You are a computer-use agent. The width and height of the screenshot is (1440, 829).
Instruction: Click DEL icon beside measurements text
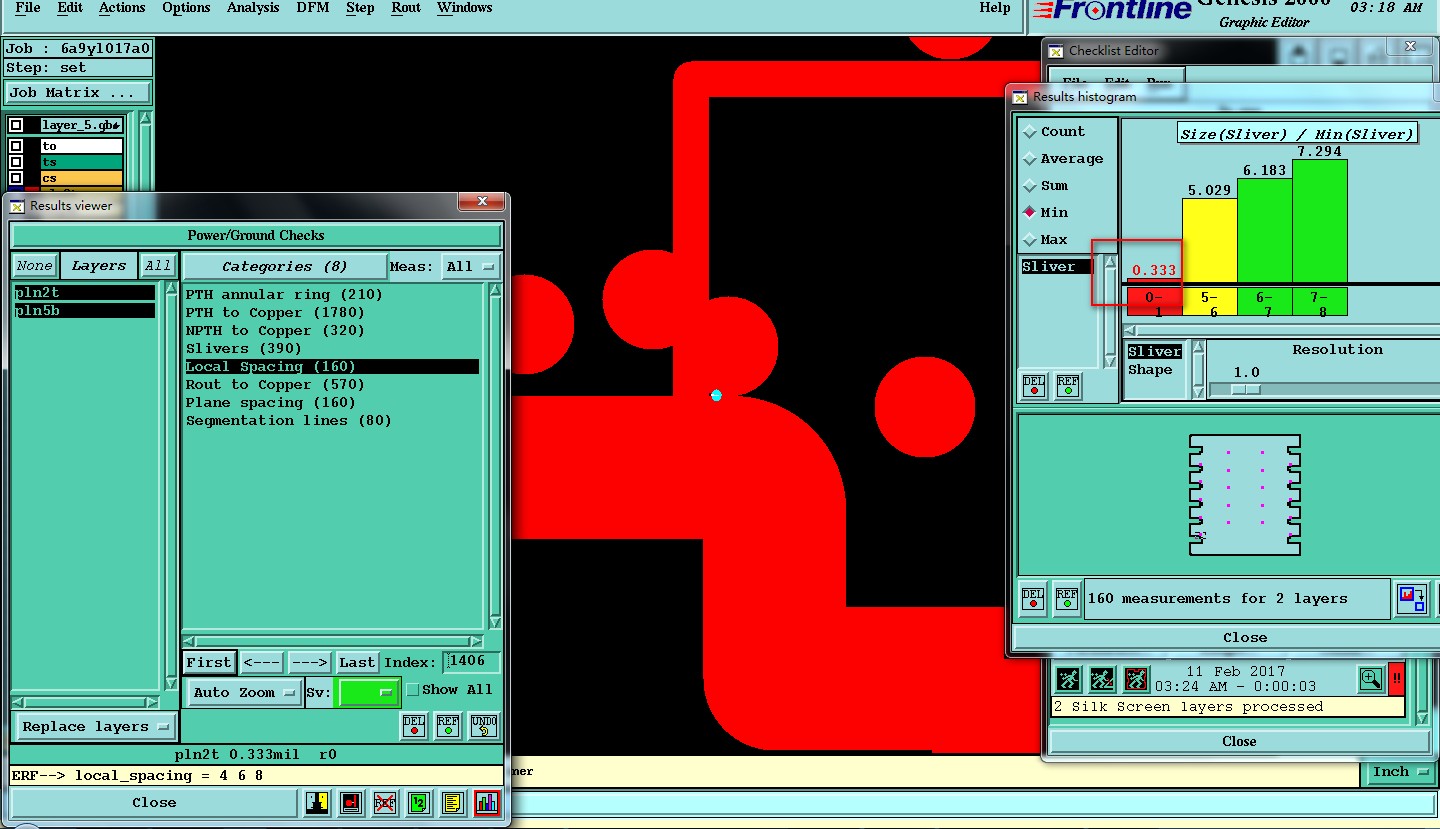click(x=1033, y=598)
